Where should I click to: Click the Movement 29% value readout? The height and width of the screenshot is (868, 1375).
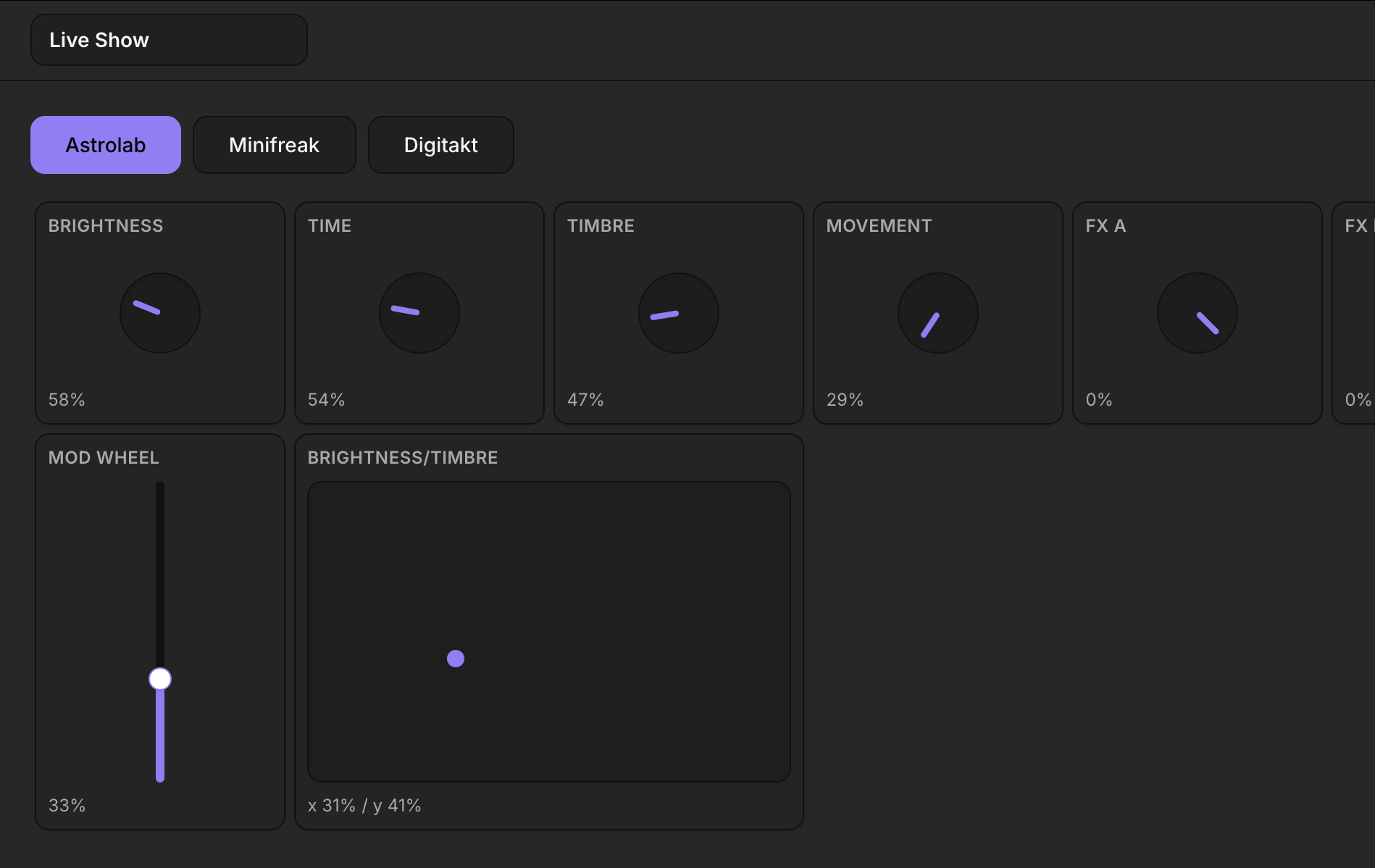(845, 400)
